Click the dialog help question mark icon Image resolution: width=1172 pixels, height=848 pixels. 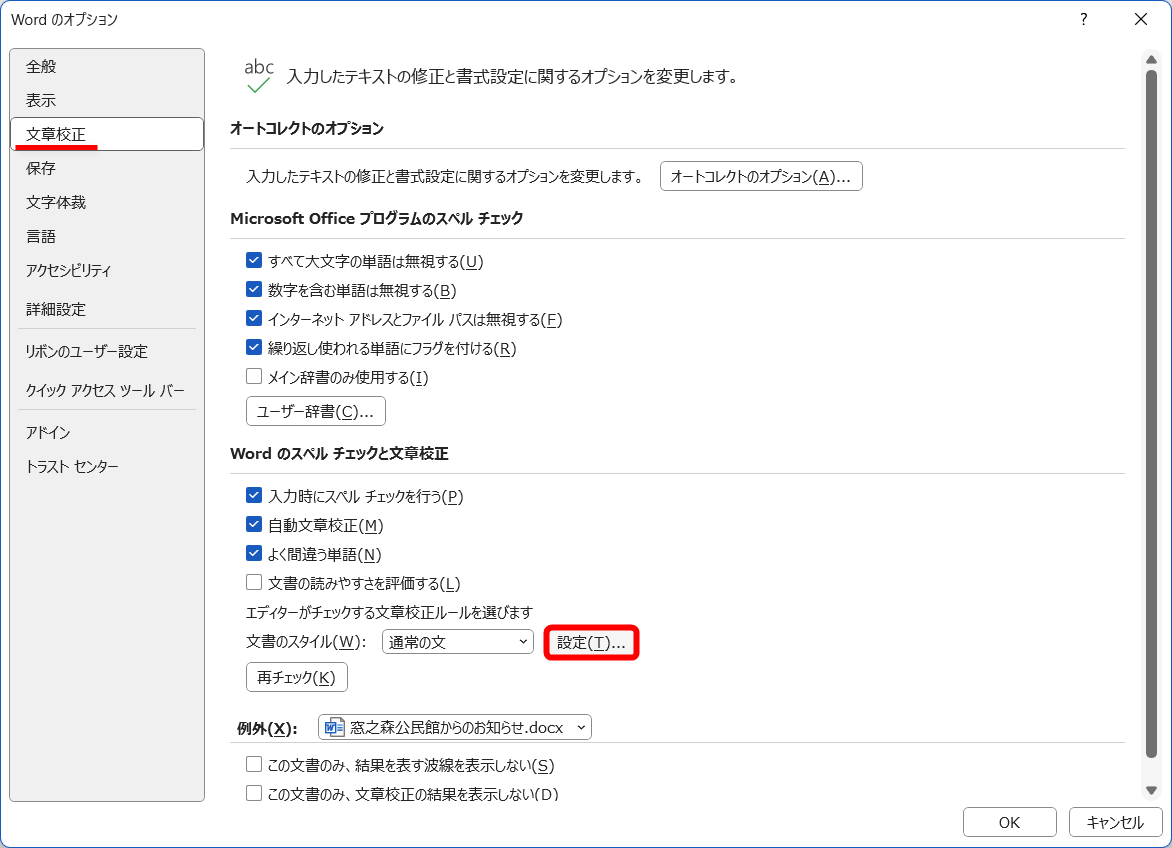point(1083,19)
